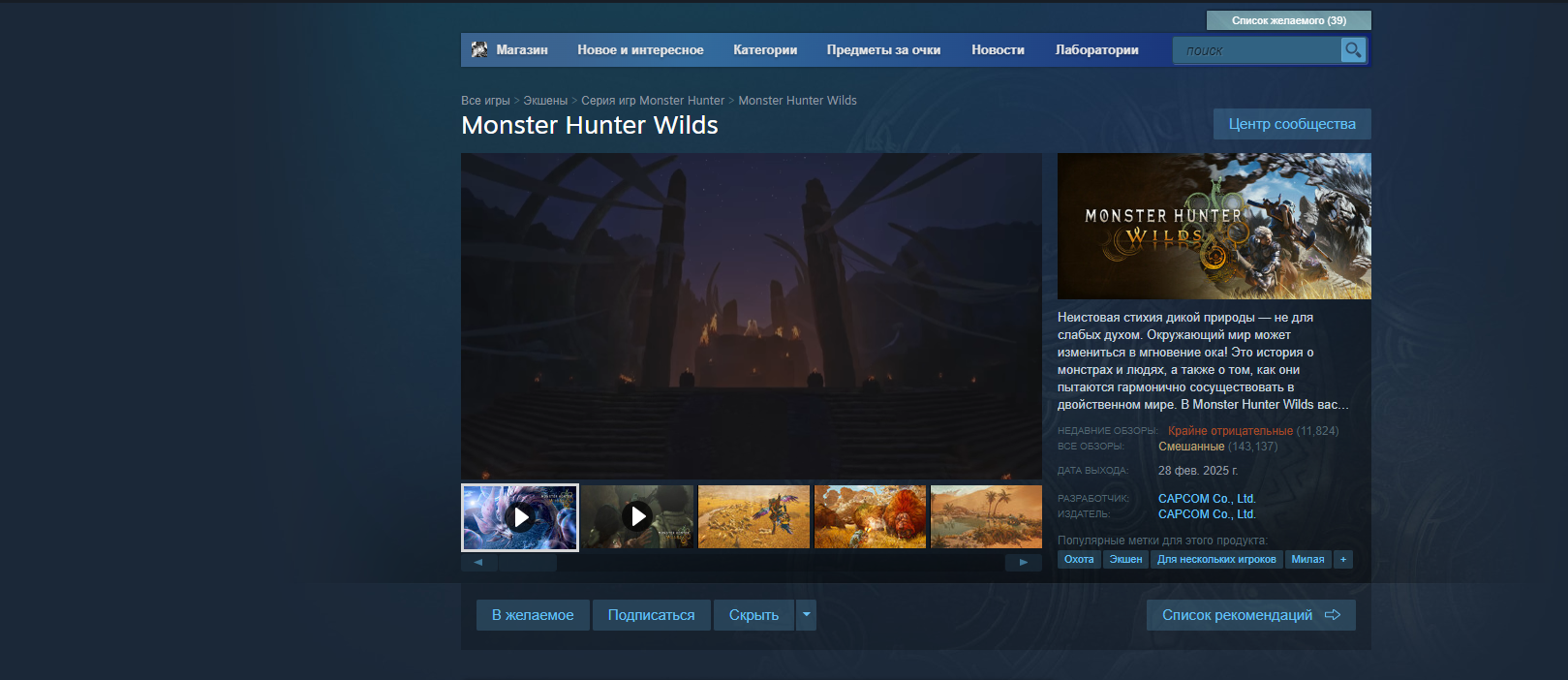Play the second trailer thumbnail
Viewport: 1568px width, 680px height.
pos(637,517)
